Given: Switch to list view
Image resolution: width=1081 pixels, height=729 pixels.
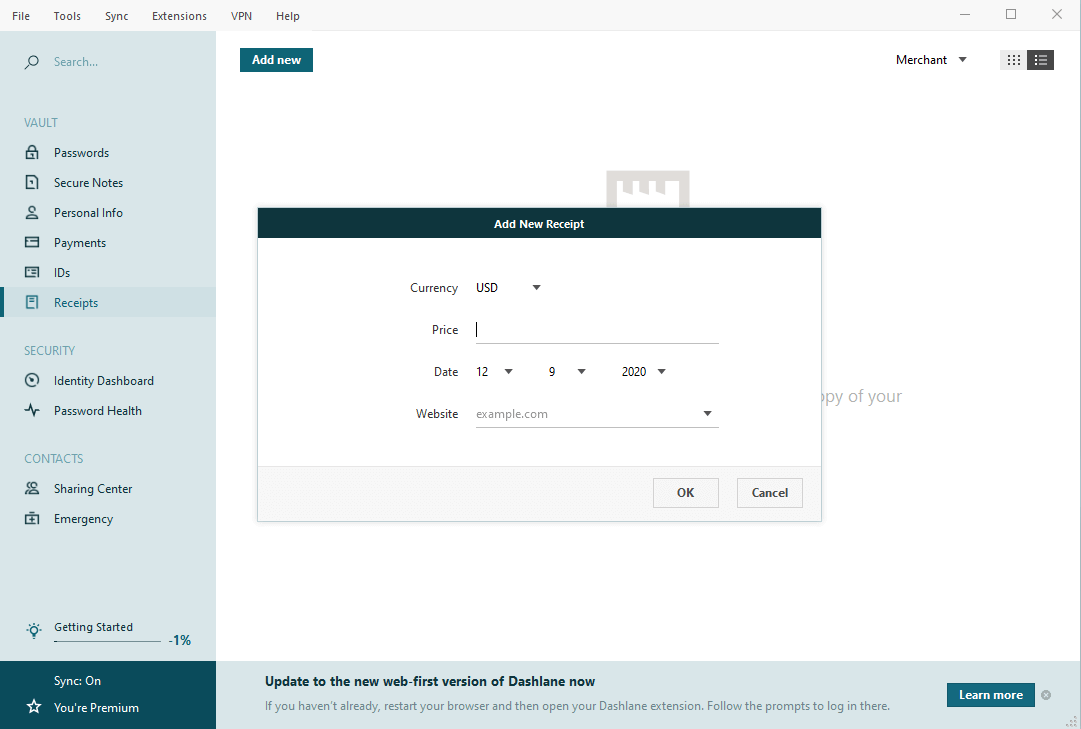Looking at the screenshot, I should (1040, 60).
